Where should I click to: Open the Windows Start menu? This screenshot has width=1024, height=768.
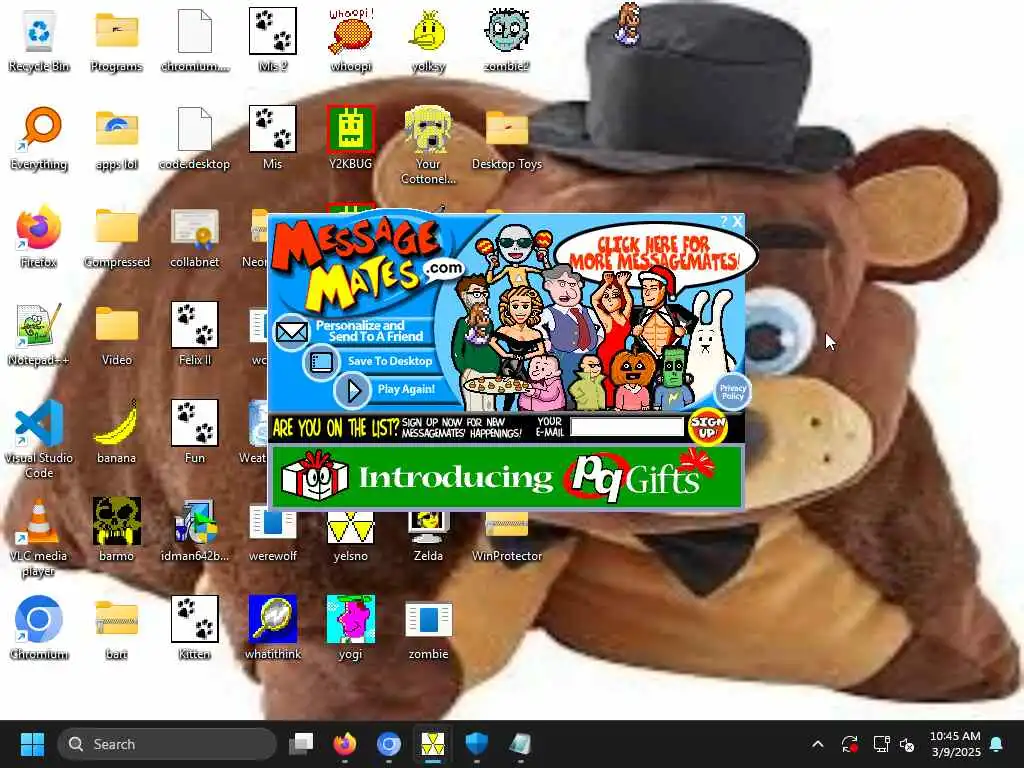click(32, 744)
